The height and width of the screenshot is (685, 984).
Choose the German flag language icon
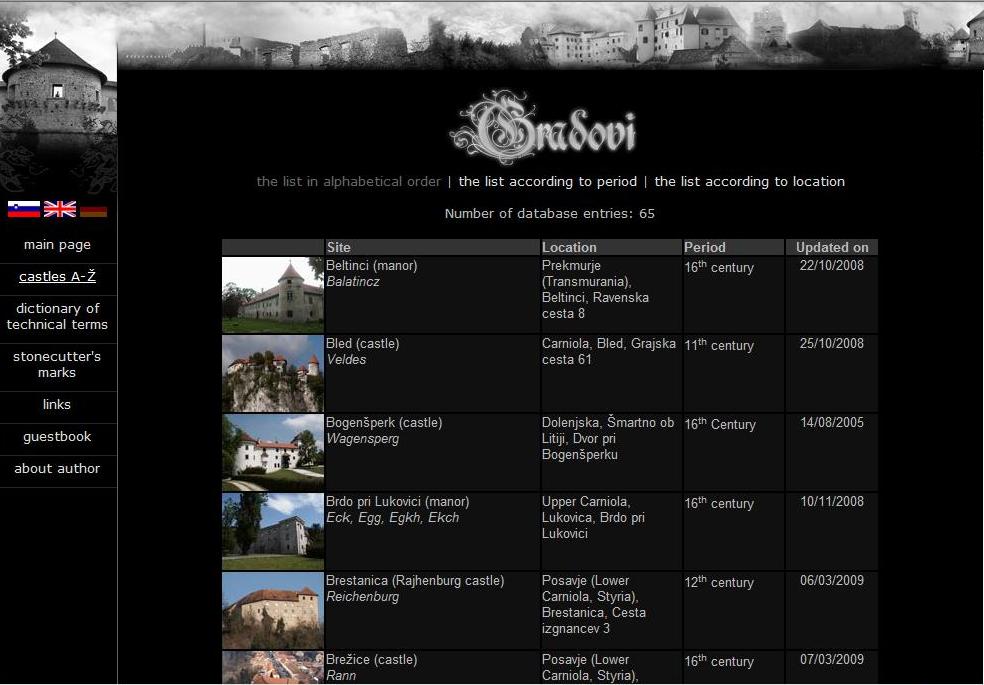click(x=94, y=210)
